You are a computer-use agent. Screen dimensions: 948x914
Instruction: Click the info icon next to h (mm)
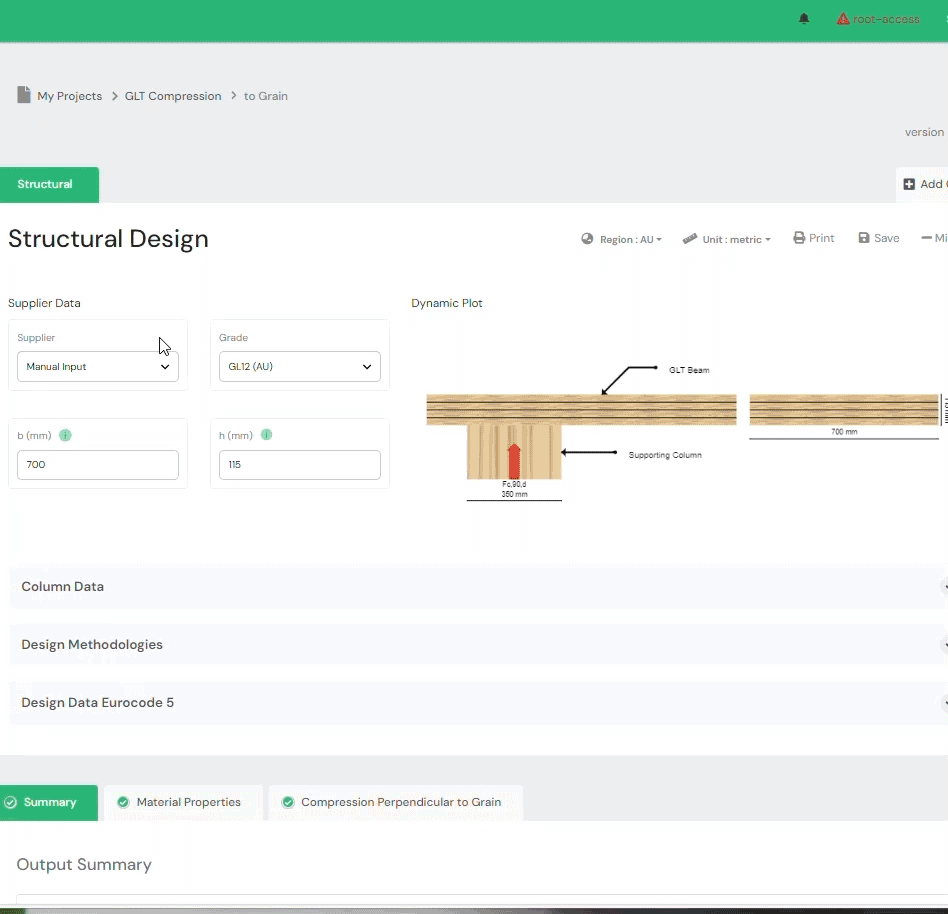point(267,435)
